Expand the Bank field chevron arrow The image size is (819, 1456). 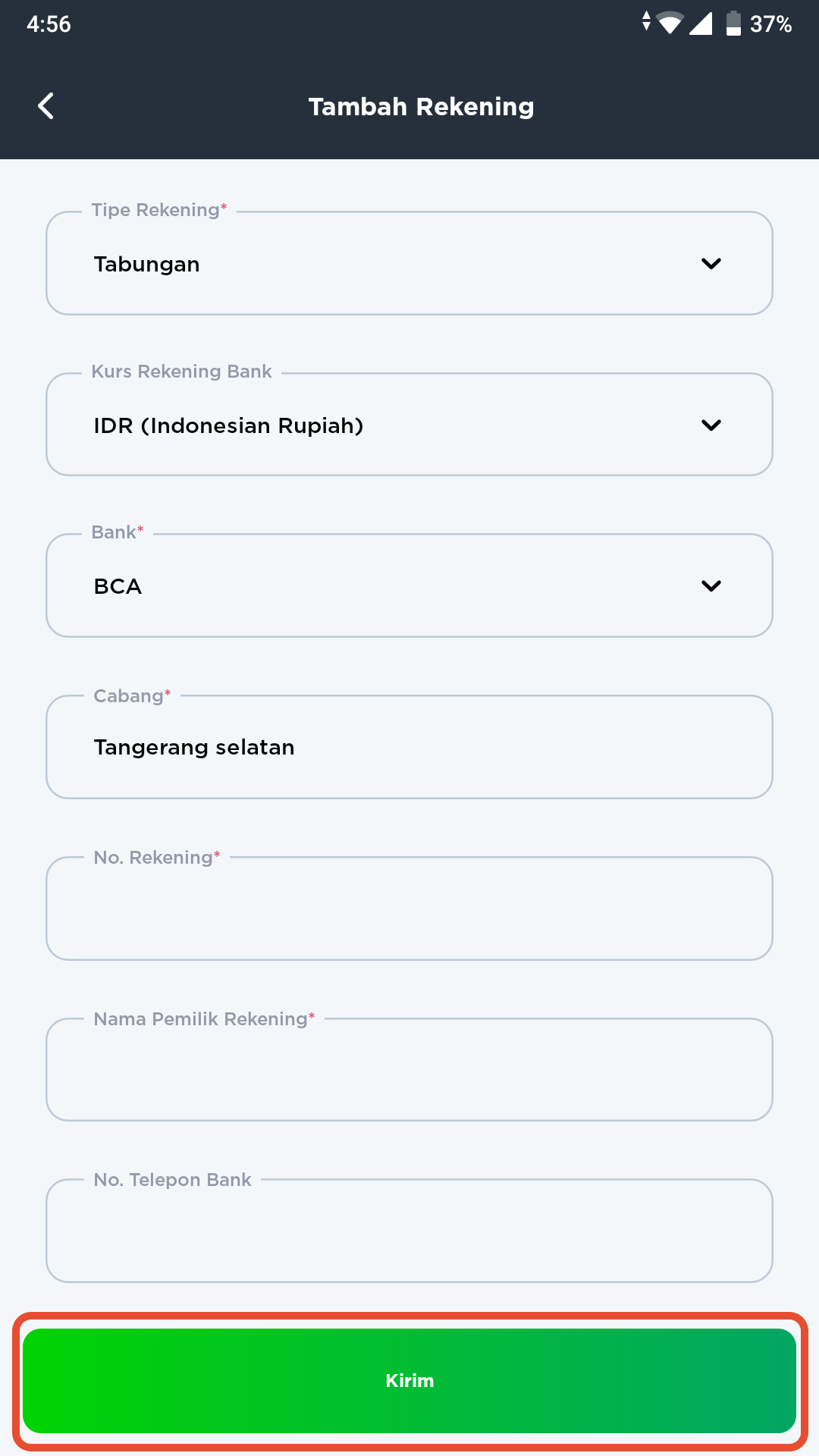click(711, 586)
